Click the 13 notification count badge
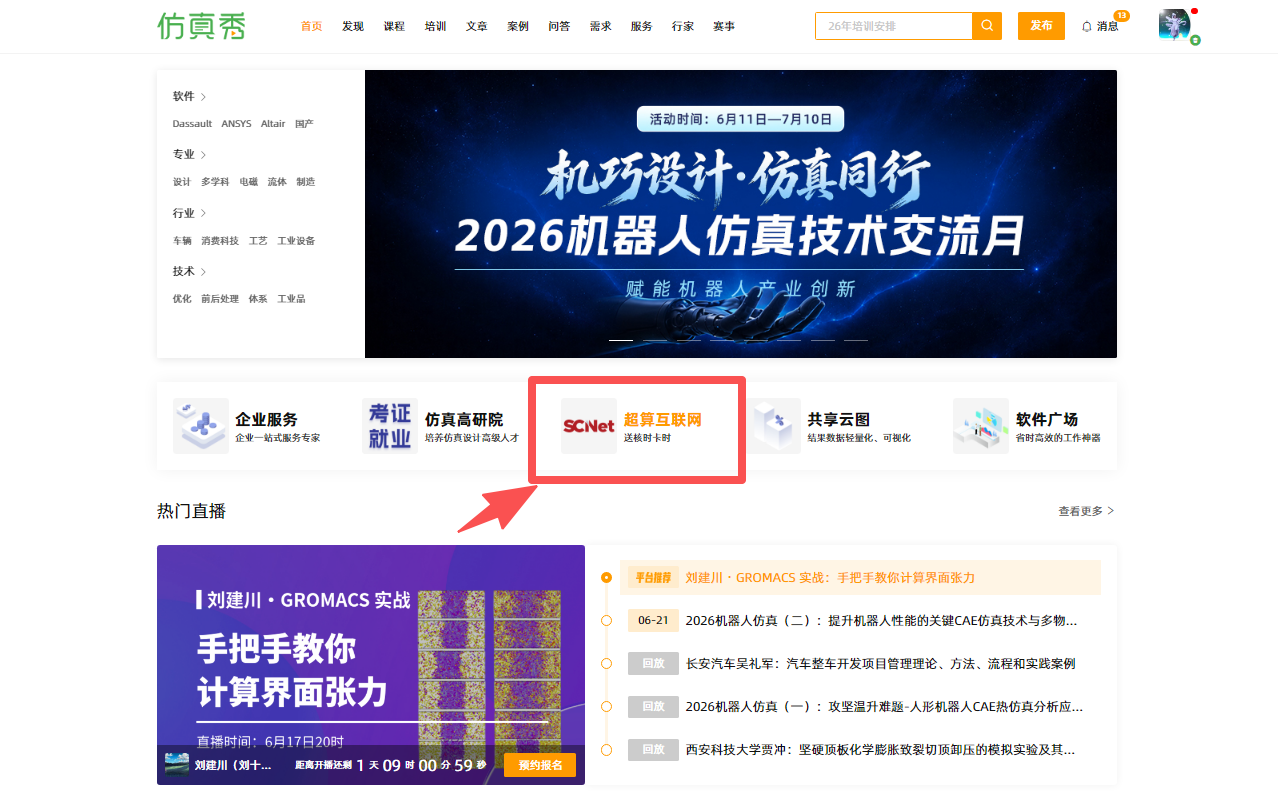 [1121, 15]
